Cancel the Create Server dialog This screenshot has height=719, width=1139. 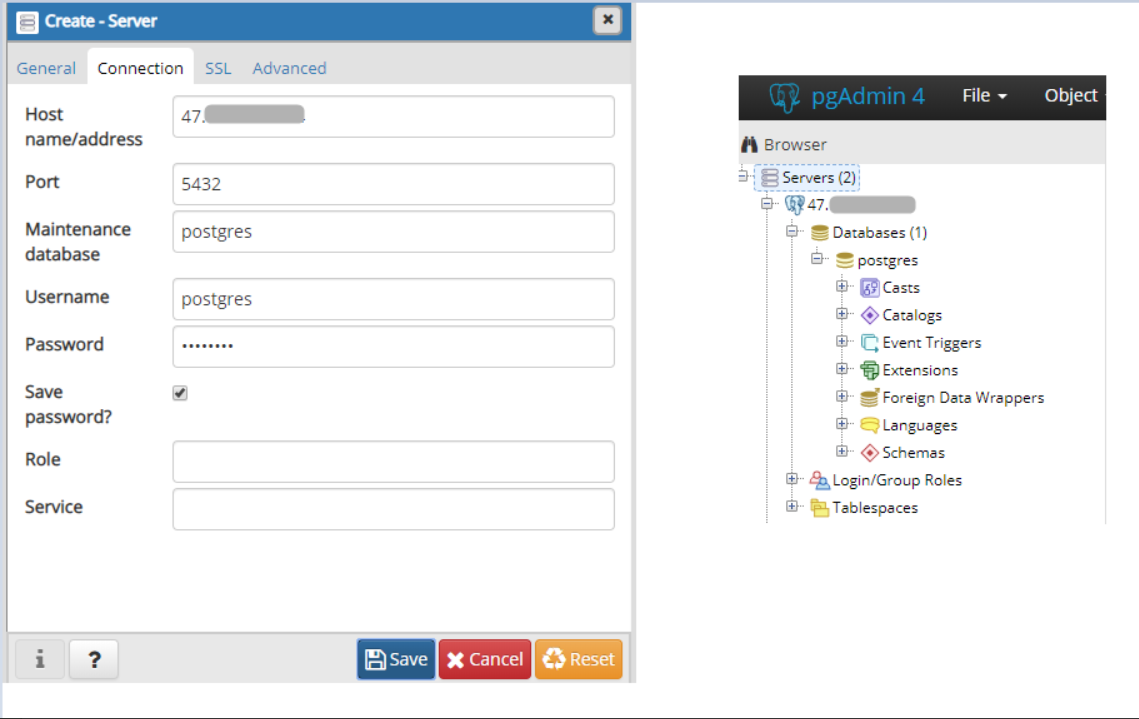pyautogui.click(x=485, y=659)
